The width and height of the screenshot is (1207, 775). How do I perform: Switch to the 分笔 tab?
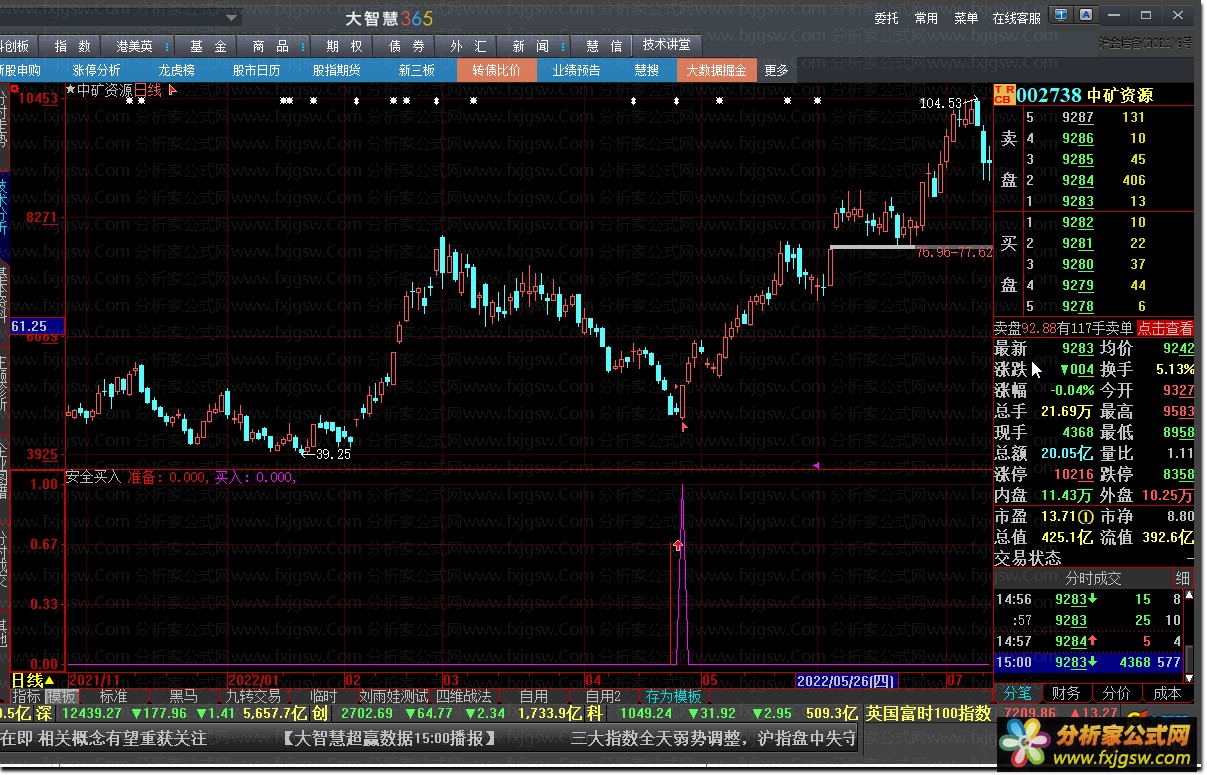click(1018, 693)
